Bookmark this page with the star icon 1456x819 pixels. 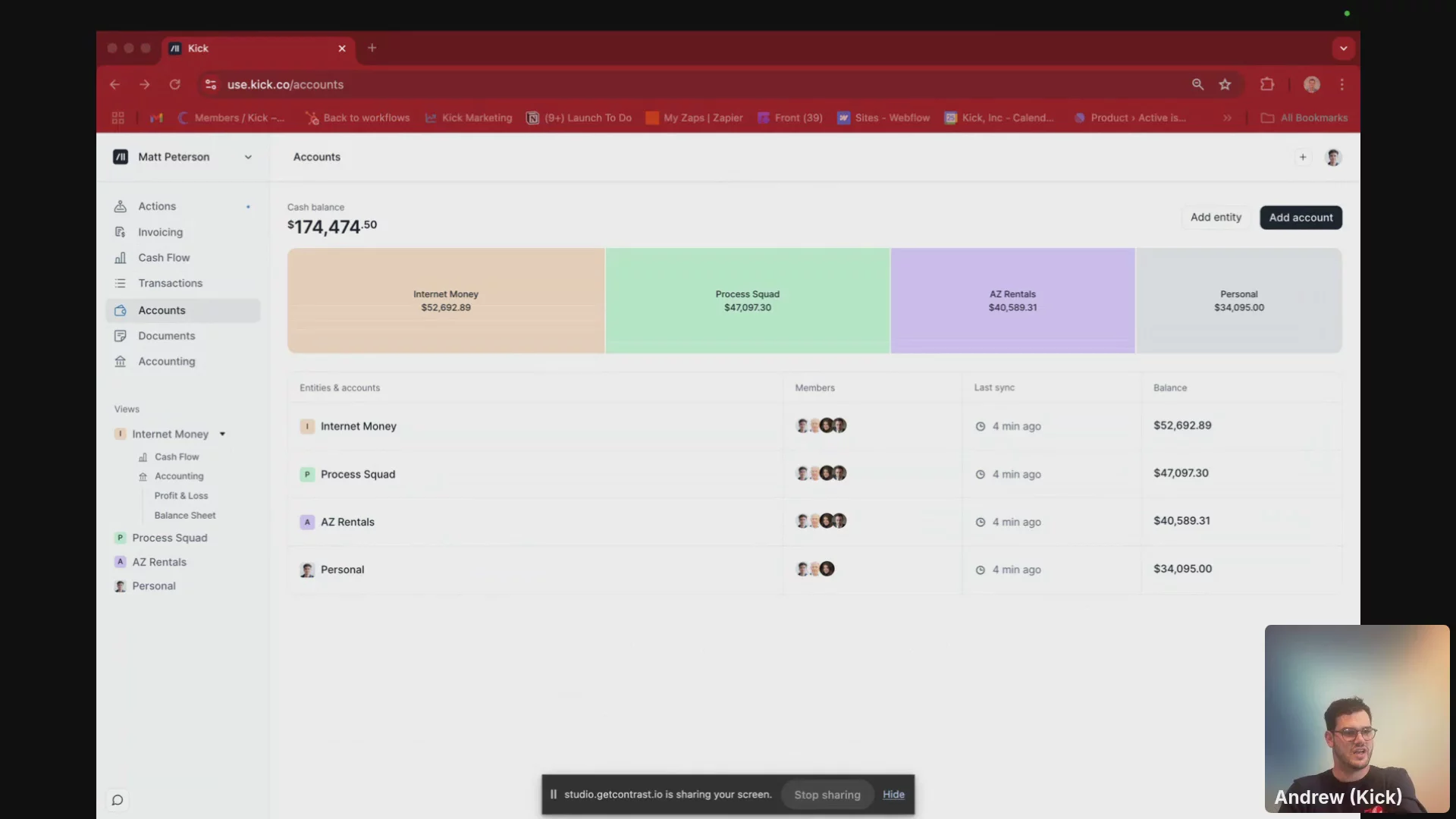[1225, 85]
